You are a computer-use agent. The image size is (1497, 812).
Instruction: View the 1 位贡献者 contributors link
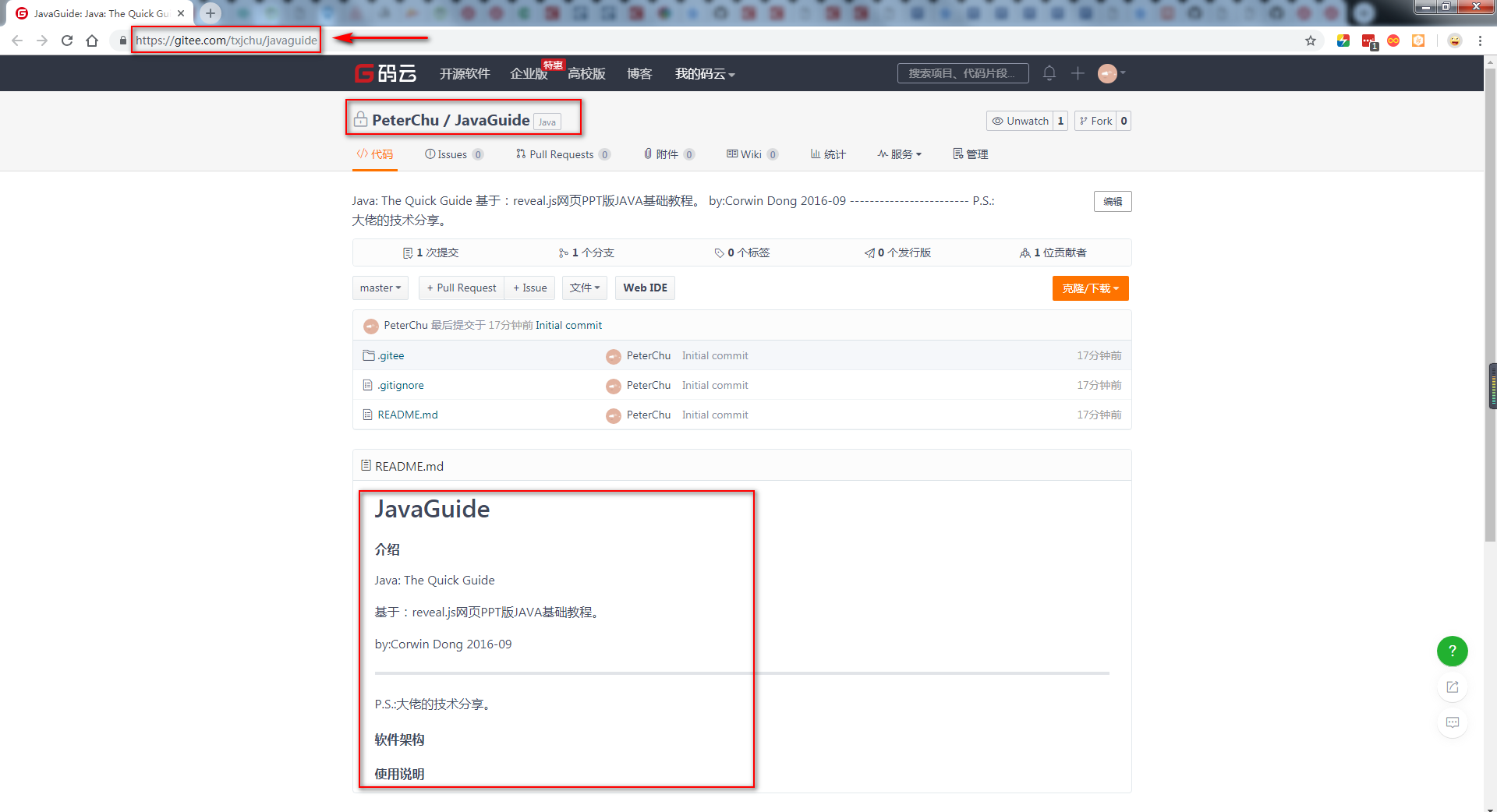[x=1053, y=252]
